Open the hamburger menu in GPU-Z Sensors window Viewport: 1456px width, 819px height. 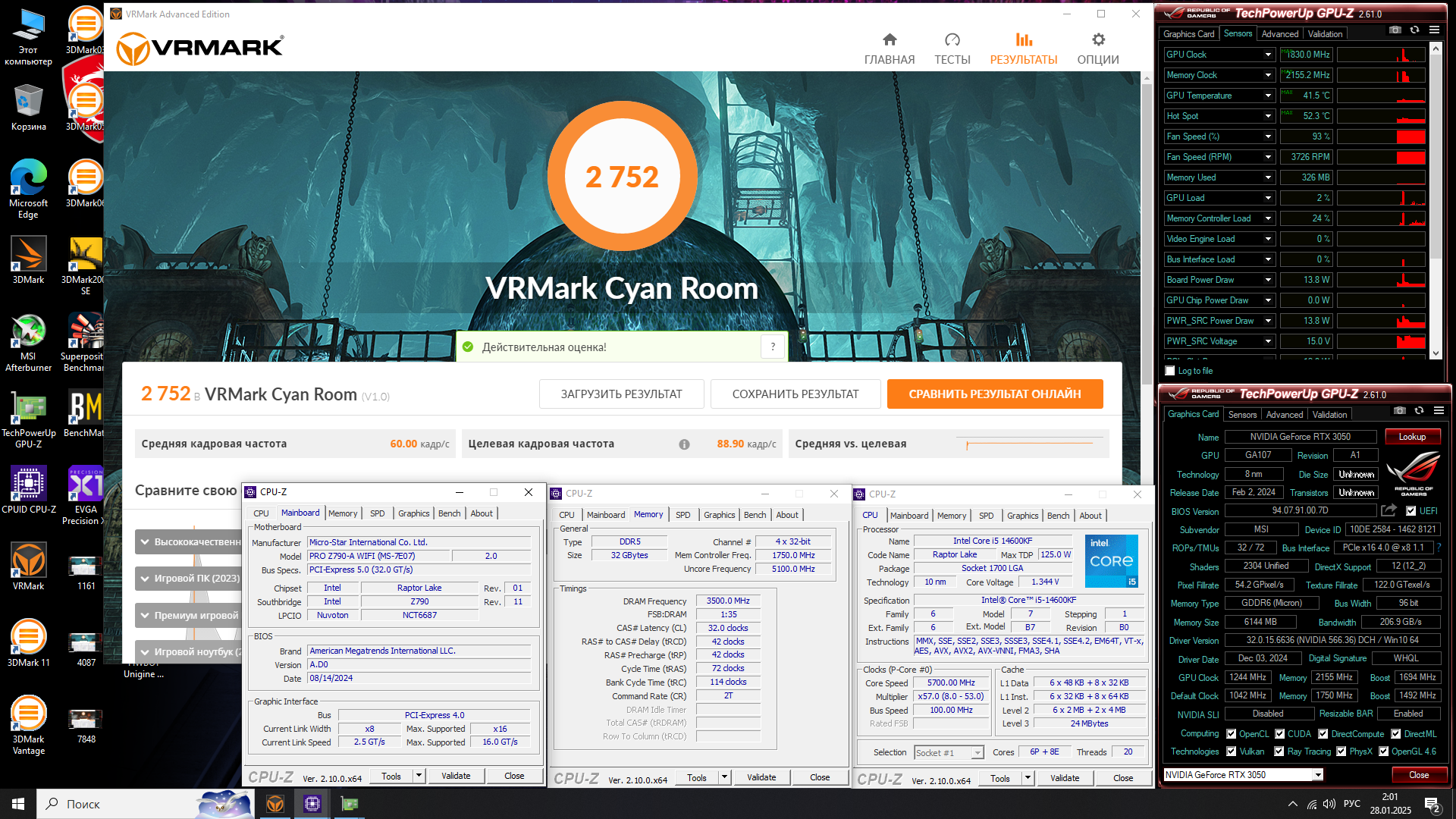pos(1434,30)
